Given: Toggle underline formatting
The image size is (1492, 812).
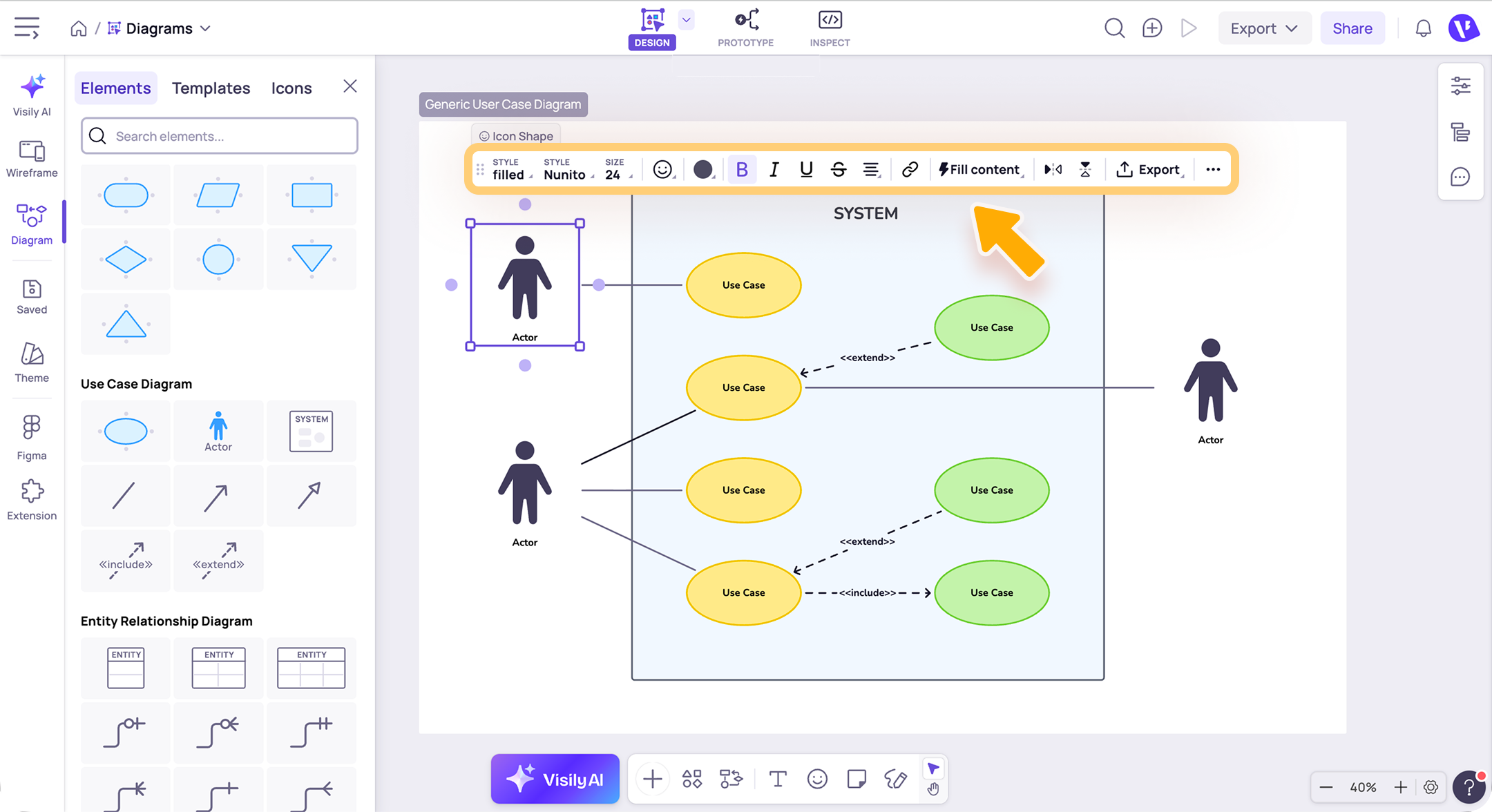Looking at the screenshot, I should point(806,169).
